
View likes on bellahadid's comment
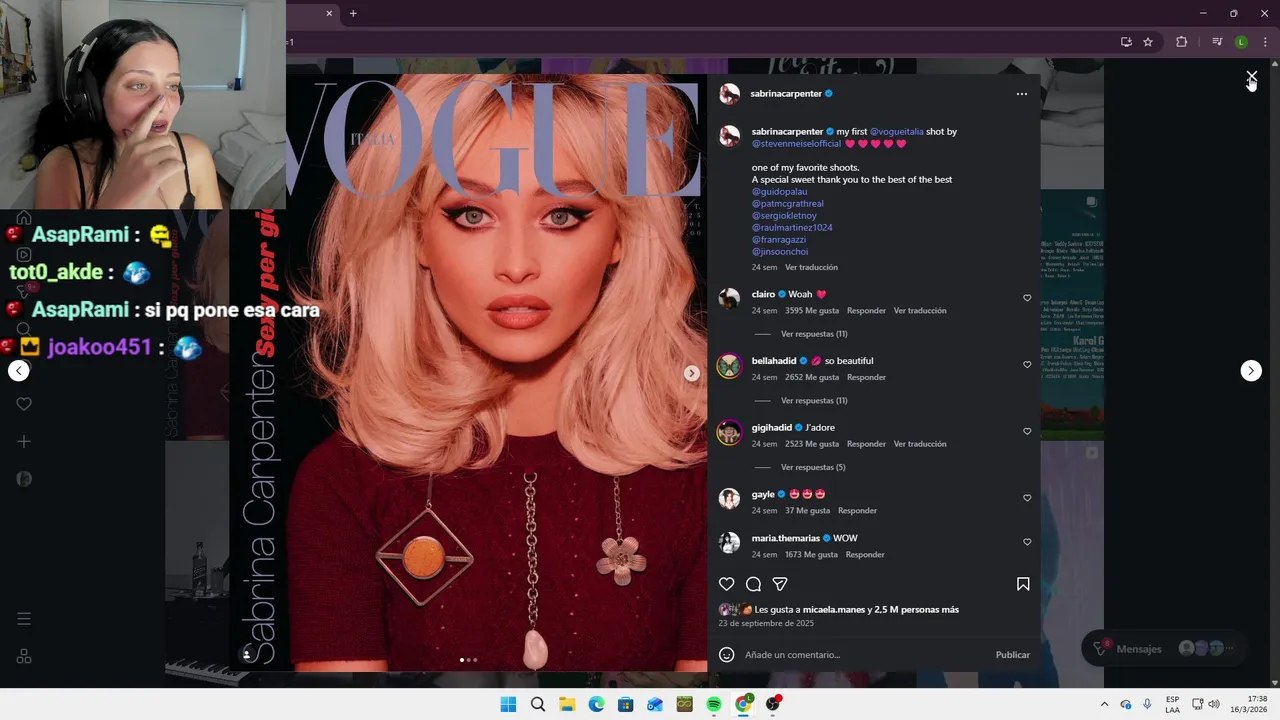(812, 378)
